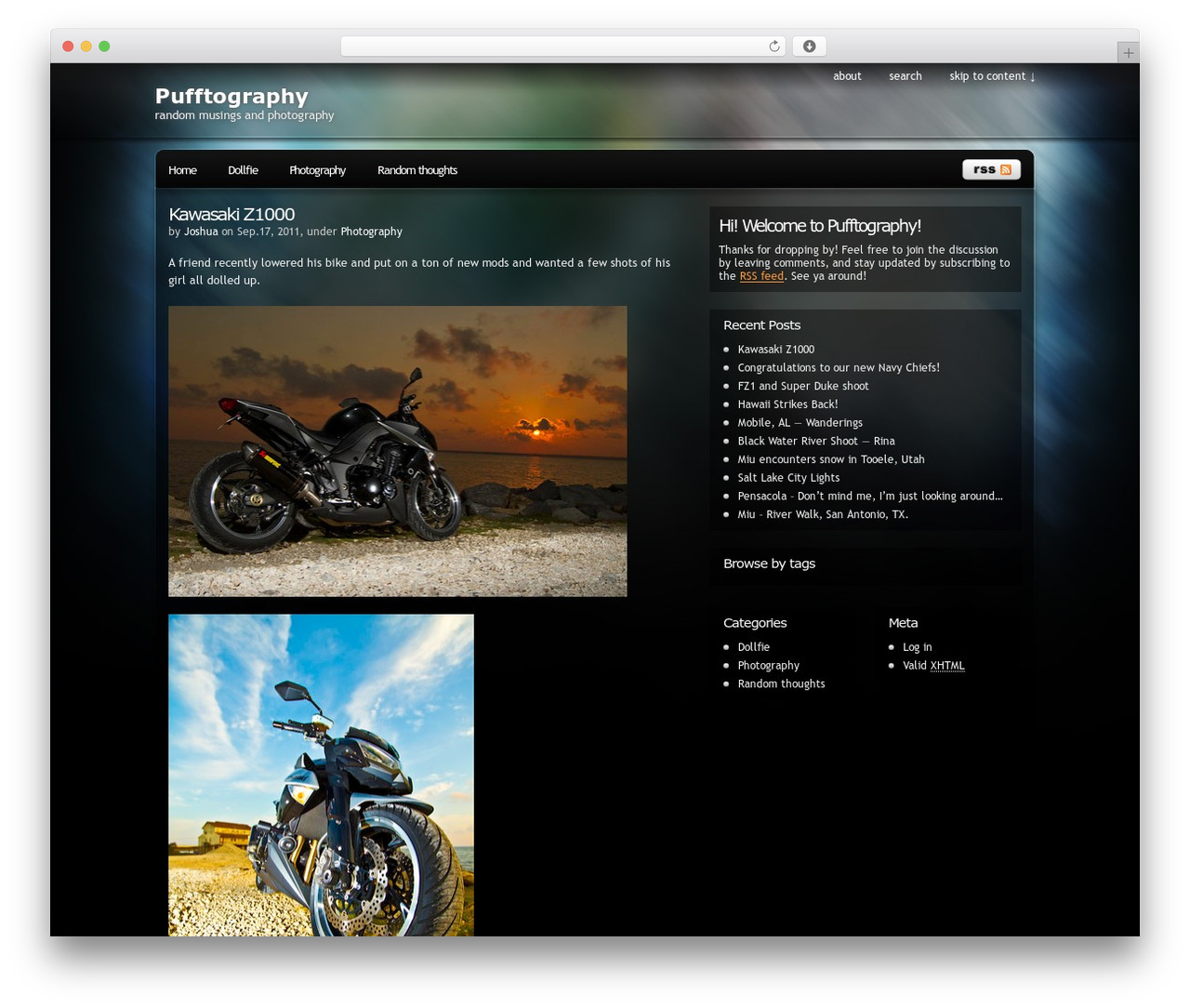Open sunset motorcycle photo
The image size is (1190, 1008).
click(x=397, y=451)
